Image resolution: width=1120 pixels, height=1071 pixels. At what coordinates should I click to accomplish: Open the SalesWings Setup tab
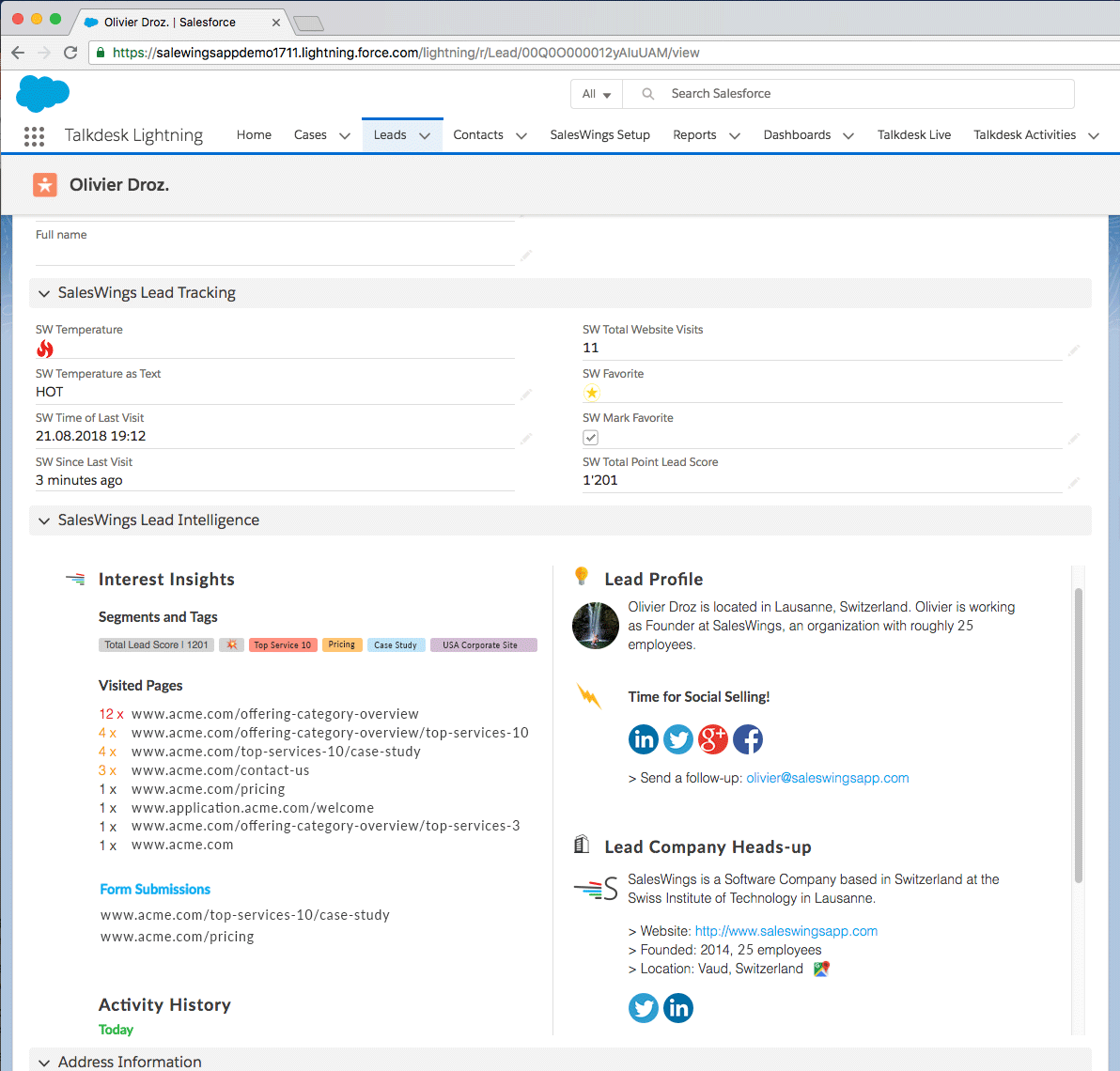[x=600, y=135]
